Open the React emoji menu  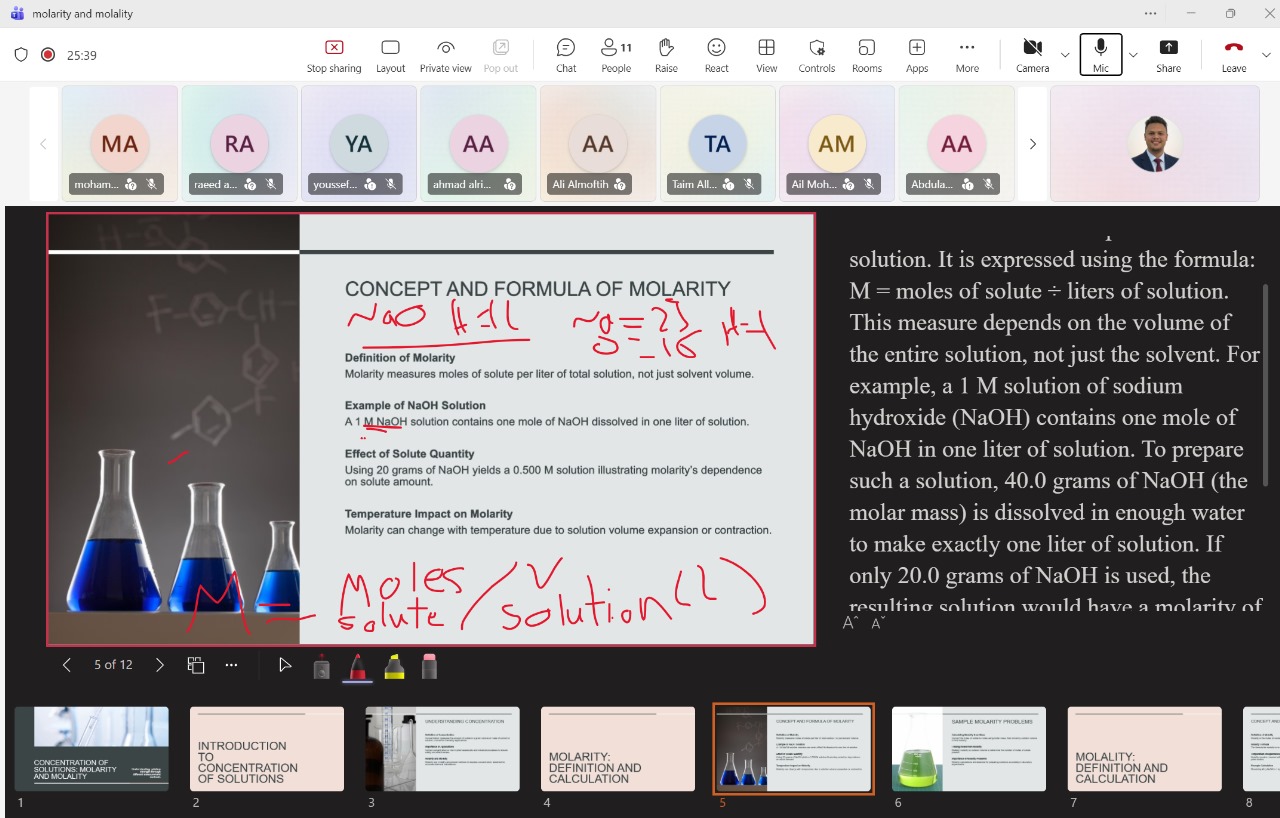[x=716, y=55]
